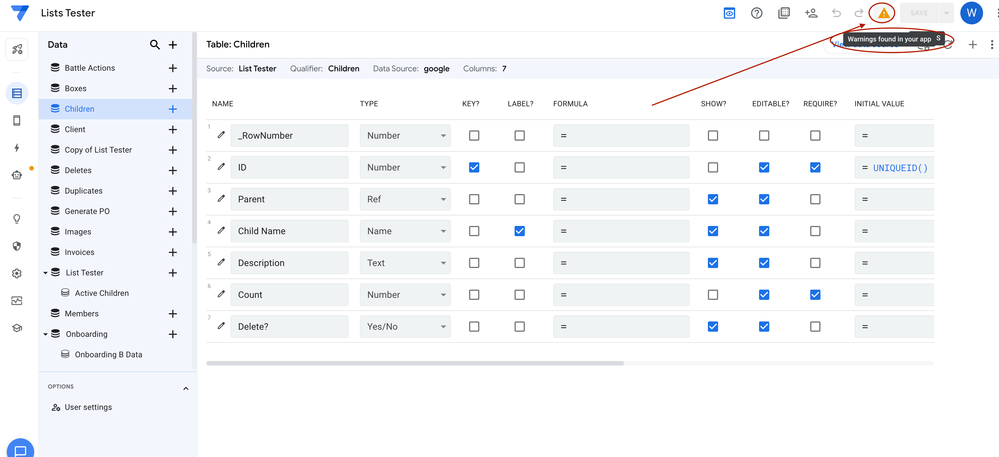Open the Text type dropdown for Description

point(405,263)
